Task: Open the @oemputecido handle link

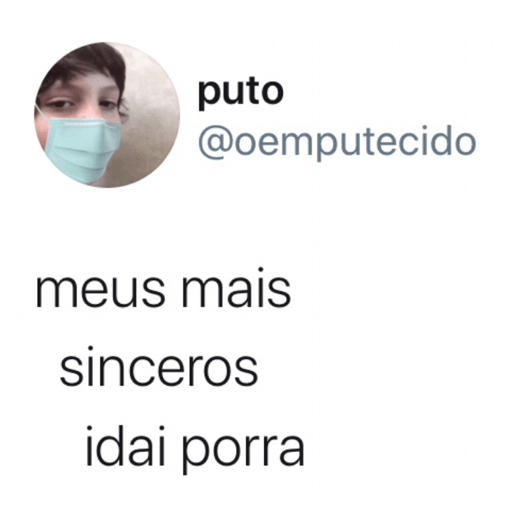Action: tap(337, 143)
